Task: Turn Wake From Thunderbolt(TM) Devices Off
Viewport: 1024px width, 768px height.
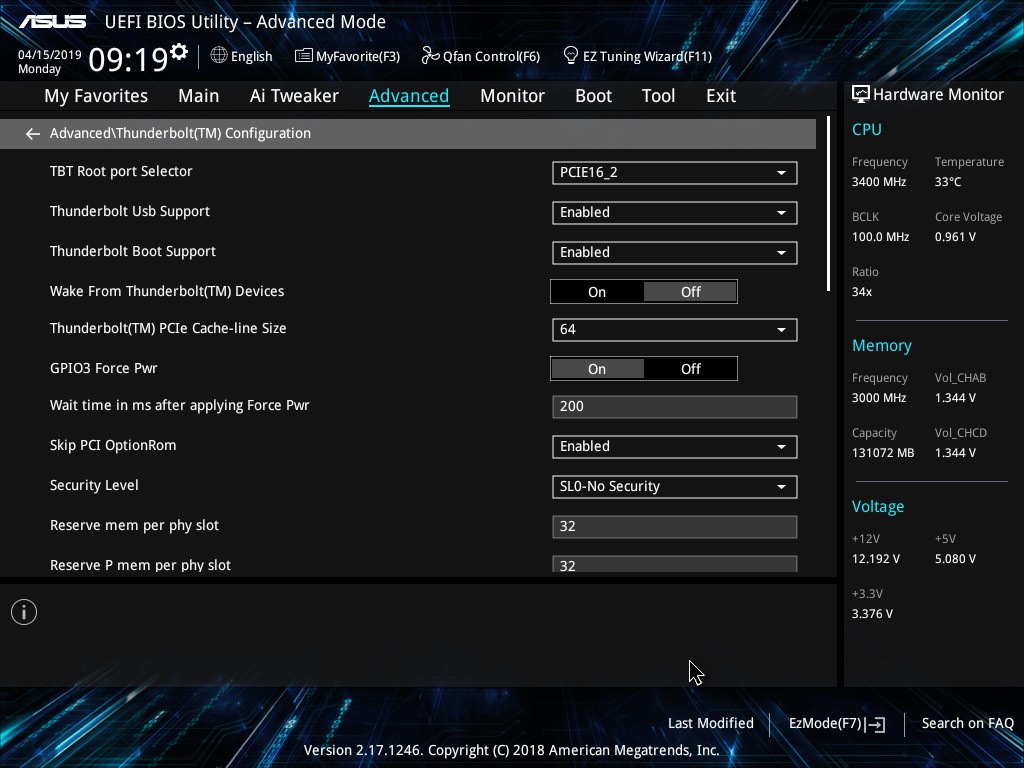Action: point(690,292)
